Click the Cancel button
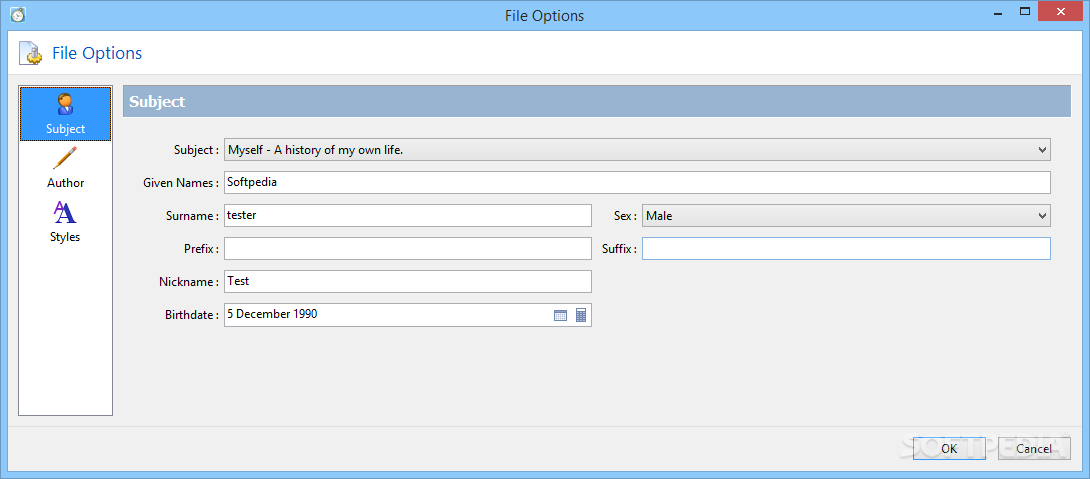Viewport: 1090px width, 479px height. click(x=1034, y=448)
